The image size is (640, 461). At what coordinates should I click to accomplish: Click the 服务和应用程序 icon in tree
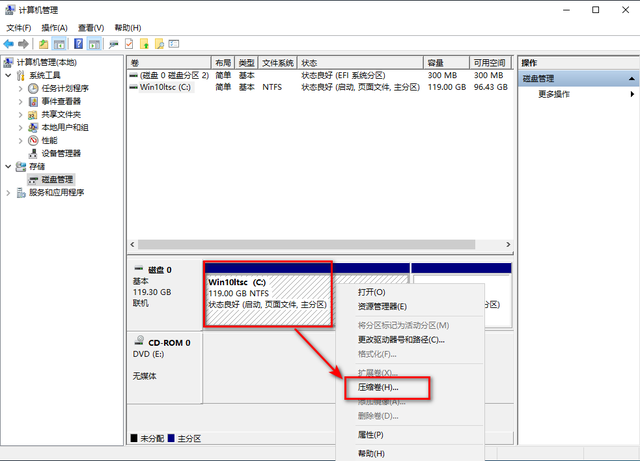coord(21,193)
